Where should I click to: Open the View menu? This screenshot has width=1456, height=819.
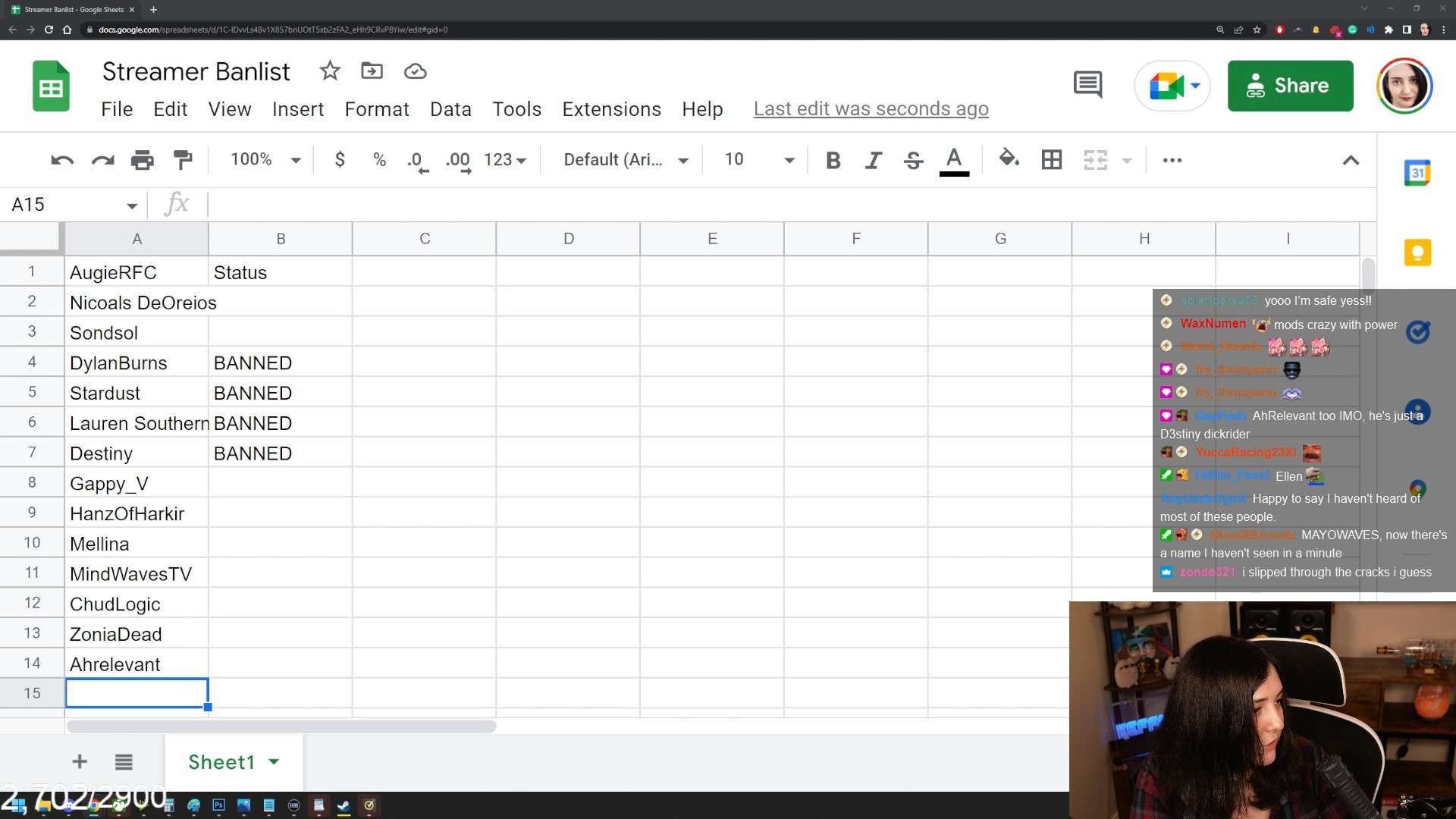pyautogui.click(x=230, y=109)
